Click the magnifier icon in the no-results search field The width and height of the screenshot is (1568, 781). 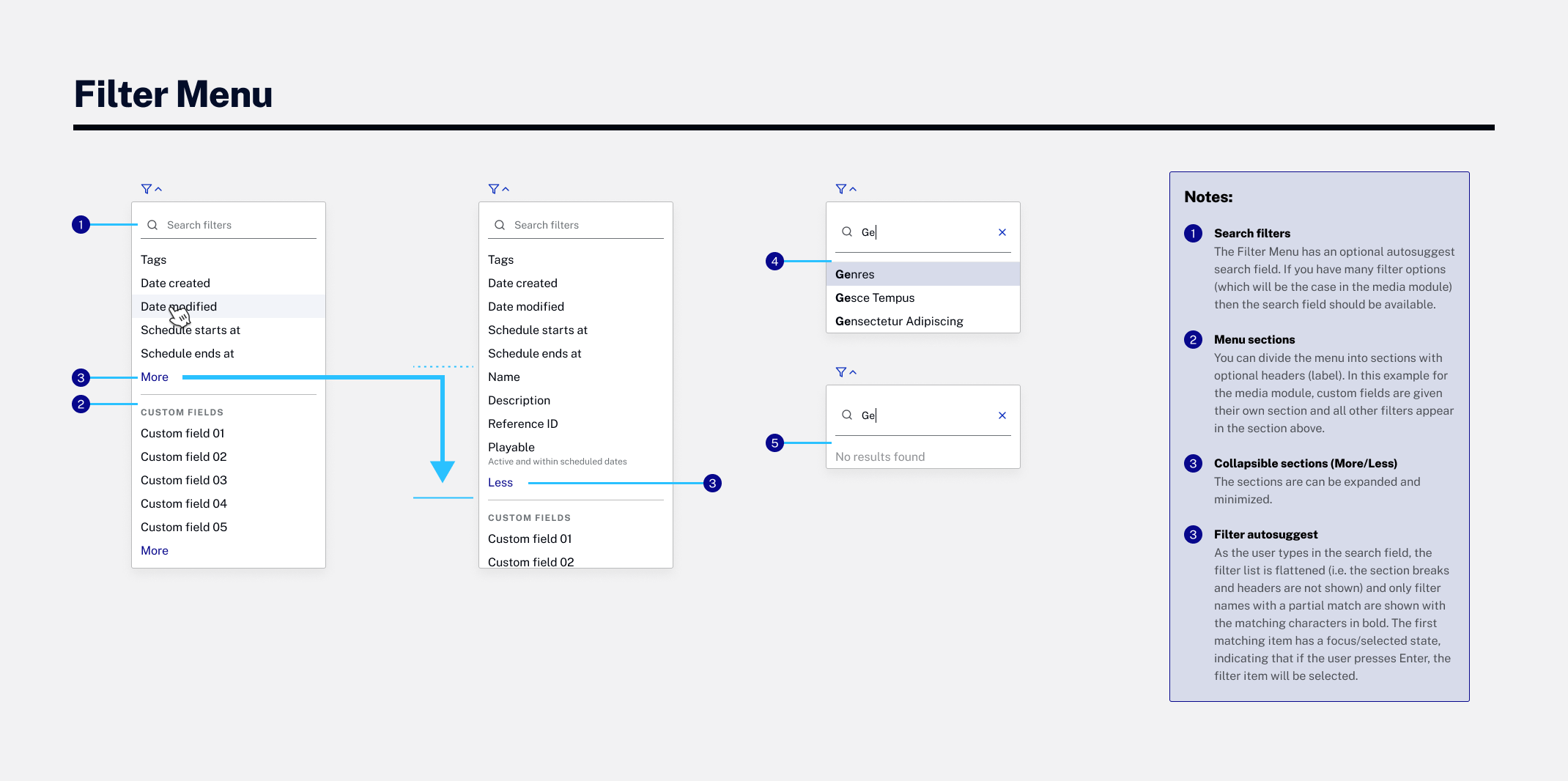click(x=846, y=415)
